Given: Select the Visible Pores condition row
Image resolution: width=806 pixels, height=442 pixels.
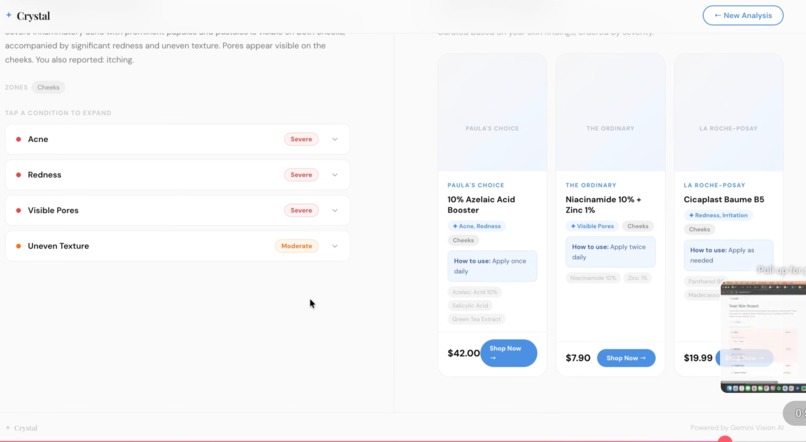Looking at the screenshot, I should pyautogui.click(x=177, y=210).
